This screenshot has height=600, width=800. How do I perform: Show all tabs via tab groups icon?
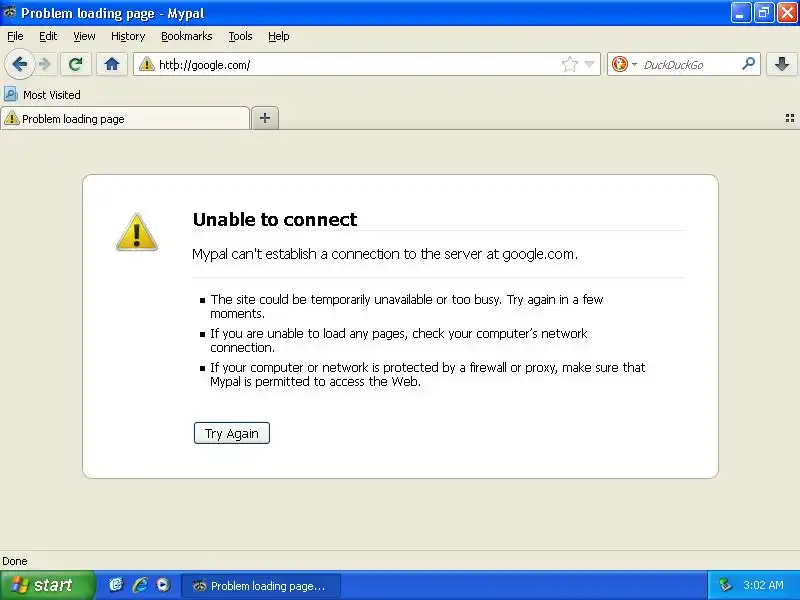(x=789, y=118)
